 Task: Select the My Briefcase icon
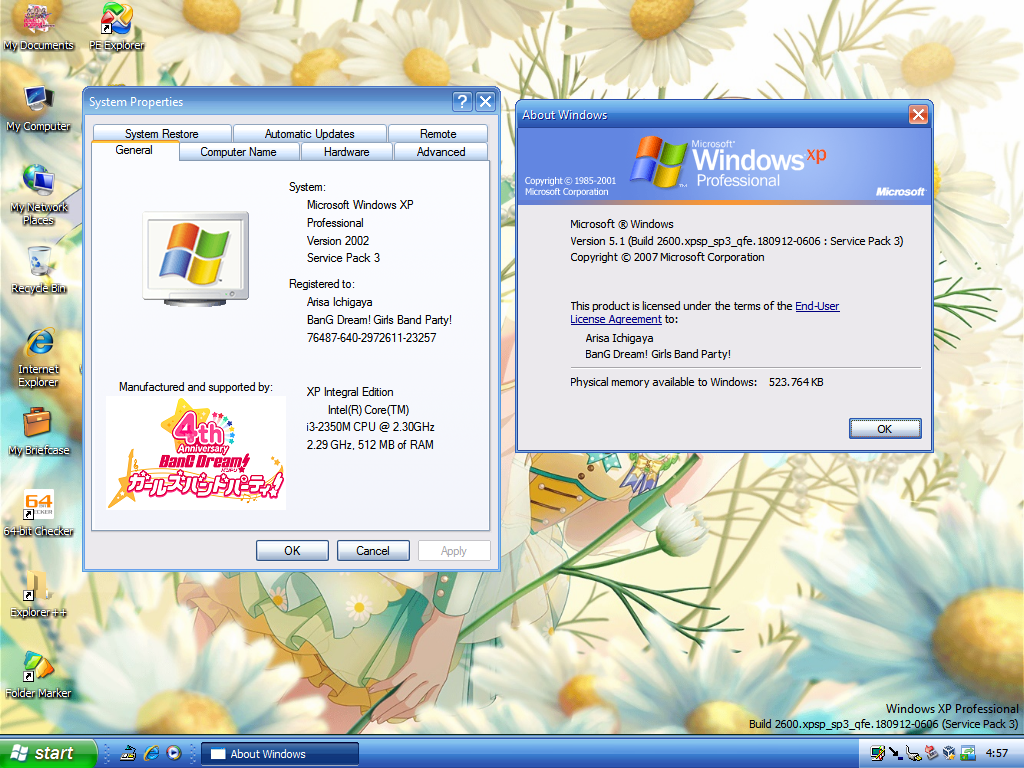[x=38, y=432]
